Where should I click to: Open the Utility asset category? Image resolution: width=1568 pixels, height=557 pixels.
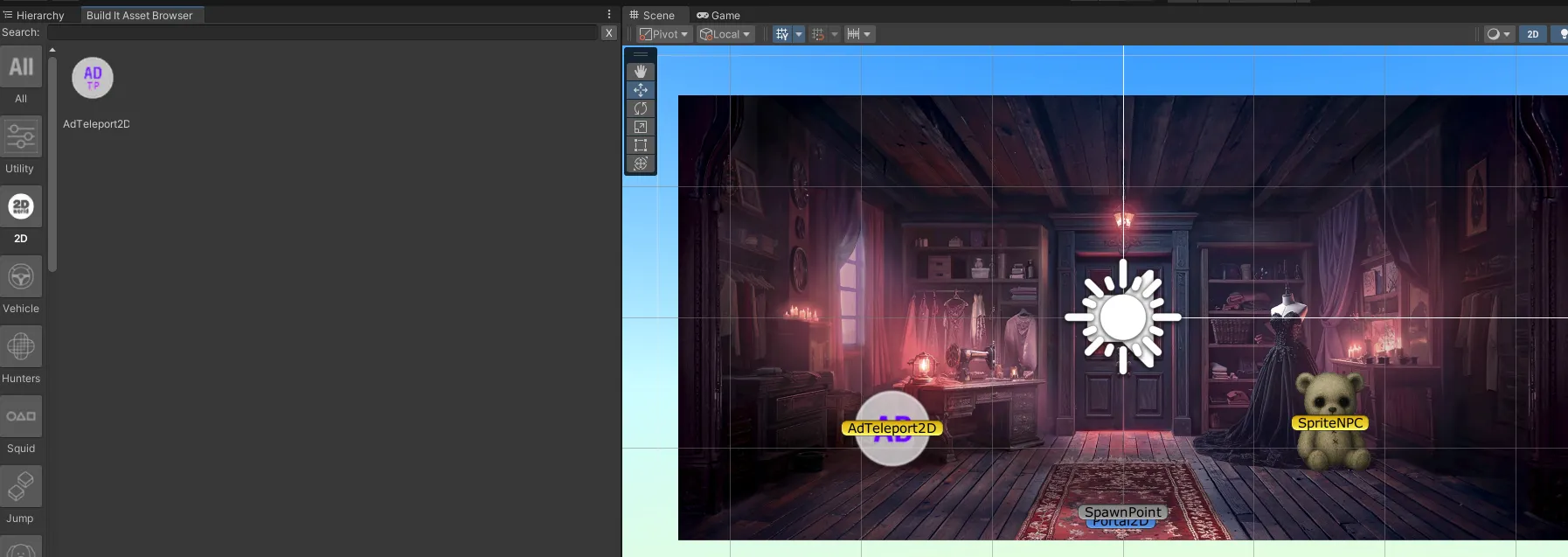click(21, 136)
